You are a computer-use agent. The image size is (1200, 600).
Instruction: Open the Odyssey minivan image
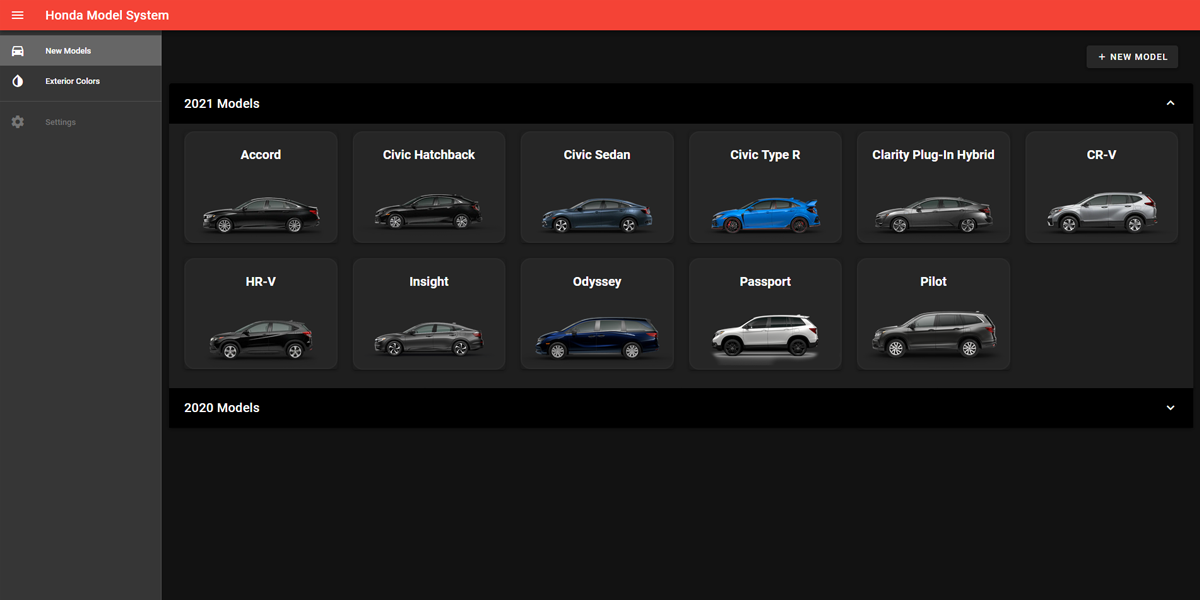click(597, 338)
